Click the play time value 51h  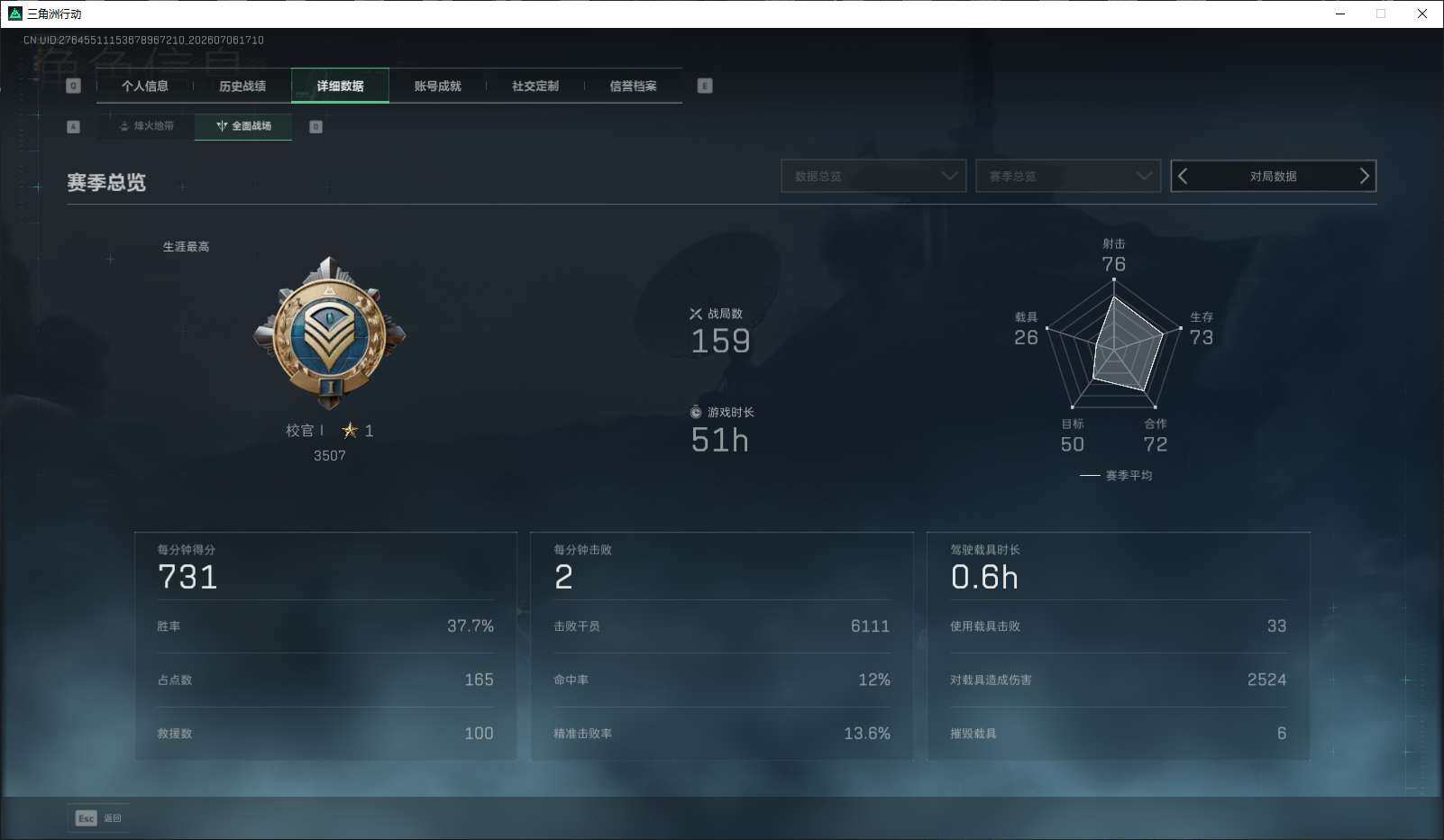719,440
